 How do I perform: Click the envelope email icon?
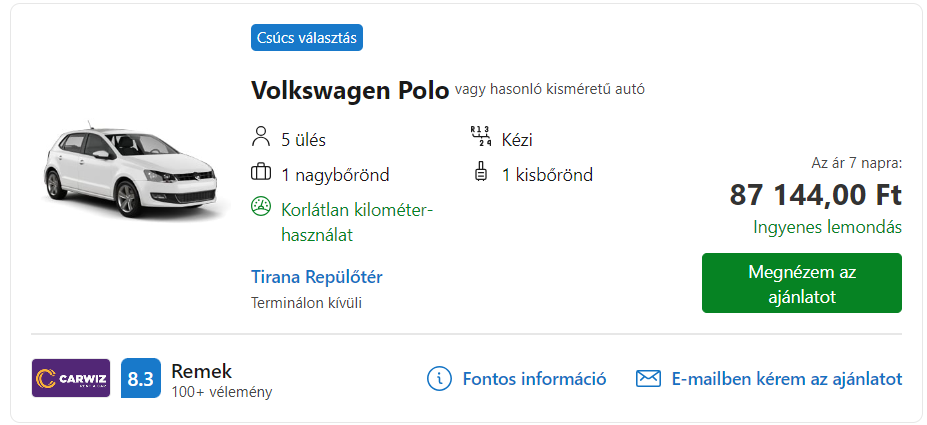click(x=648, y=378)
